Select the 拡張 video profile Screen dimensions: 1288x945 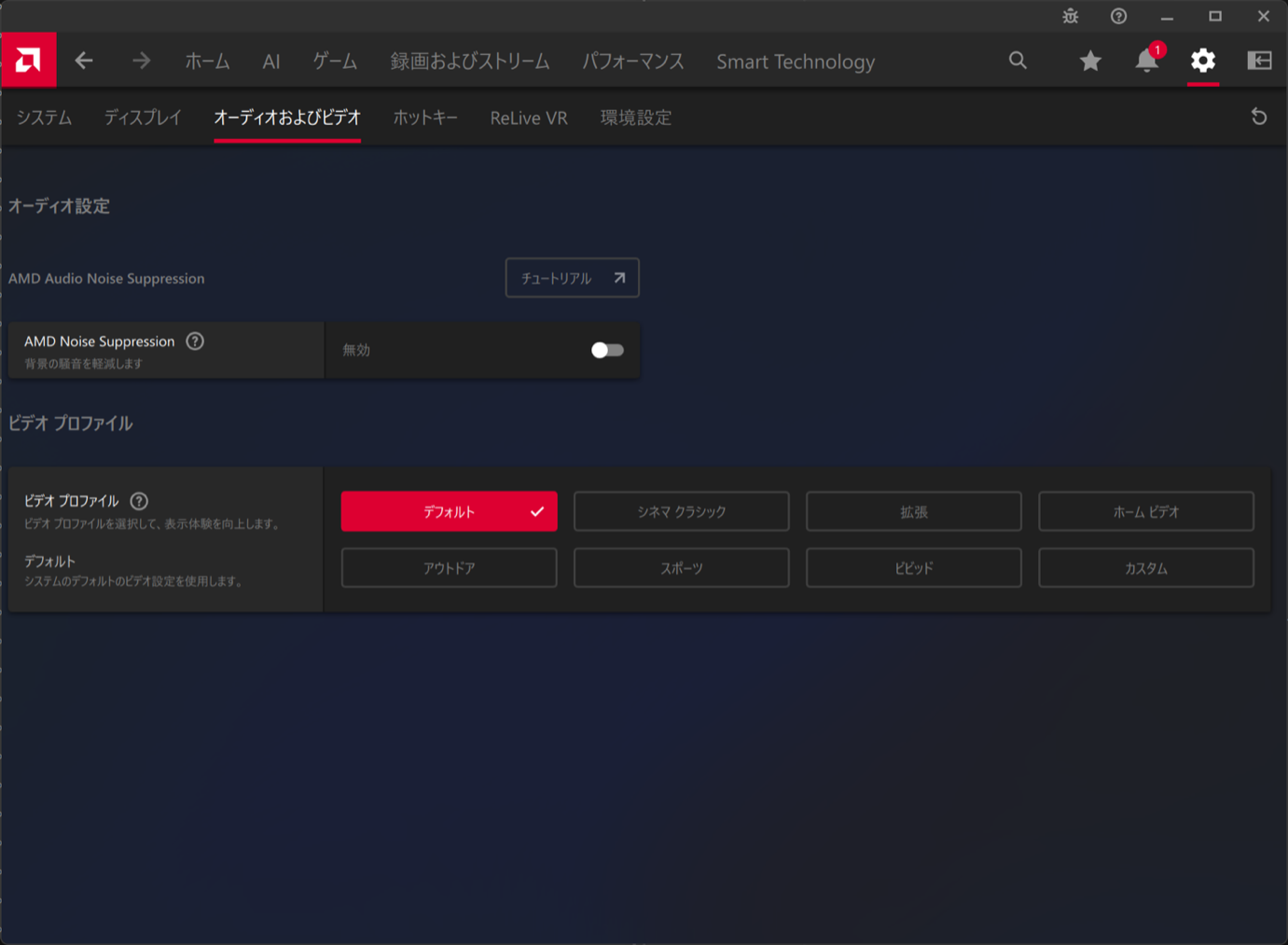coord(914,511)
